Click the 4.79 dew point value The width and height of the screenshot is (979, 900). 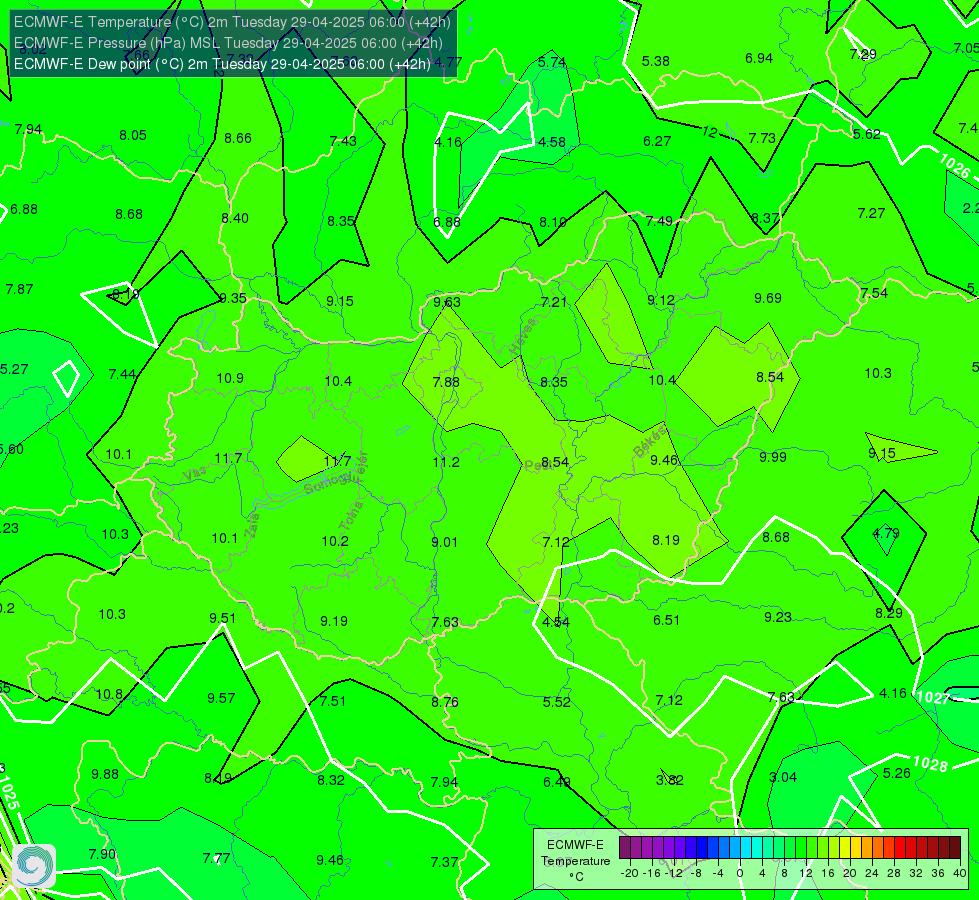pos(885,533)
